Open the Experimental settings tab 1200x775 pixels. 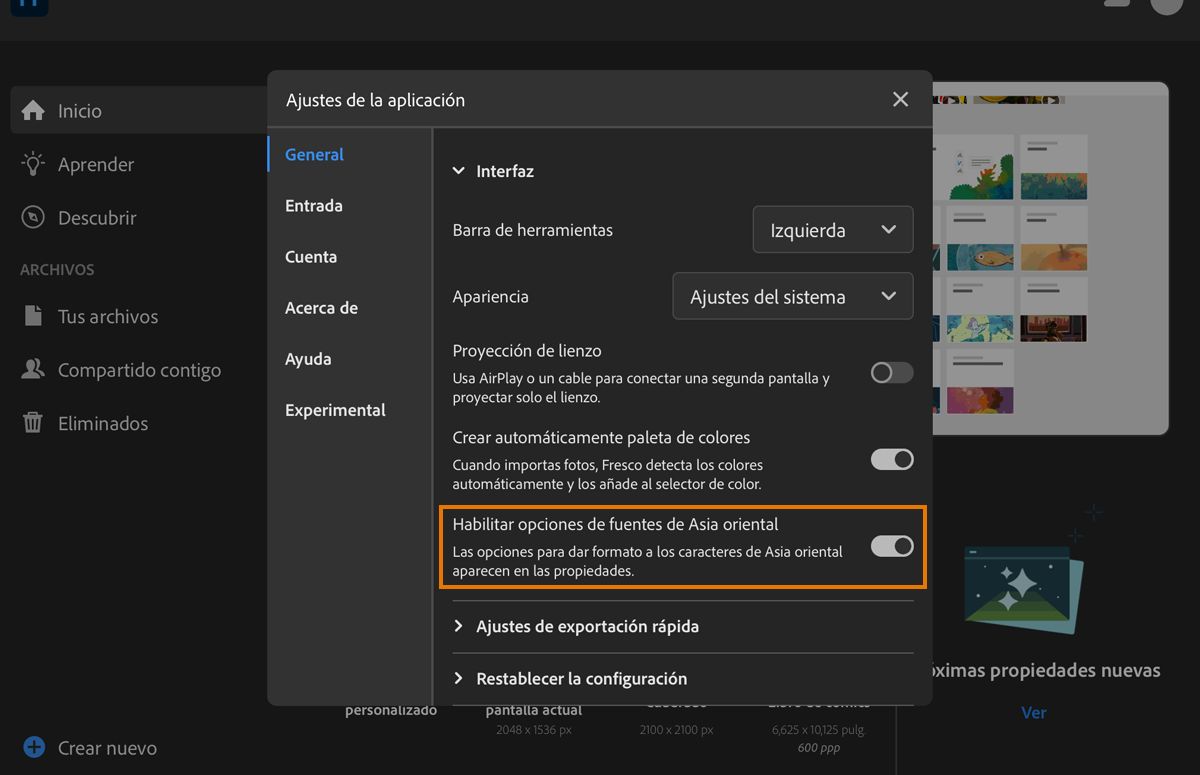pyautogui.click(x=335, y=409)
